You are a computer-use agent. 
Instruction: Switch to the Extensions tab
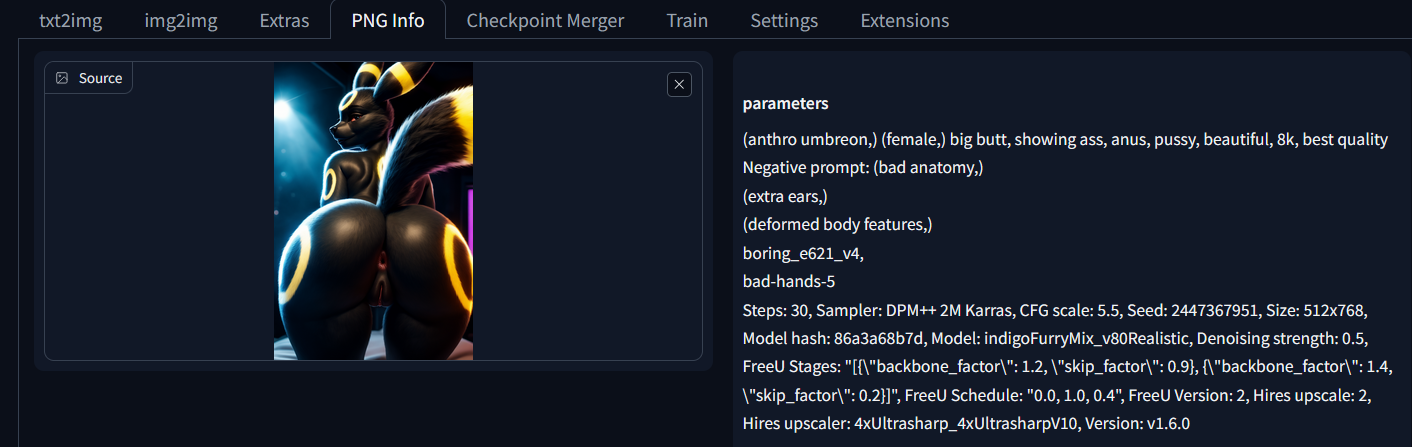coord(904,20)
